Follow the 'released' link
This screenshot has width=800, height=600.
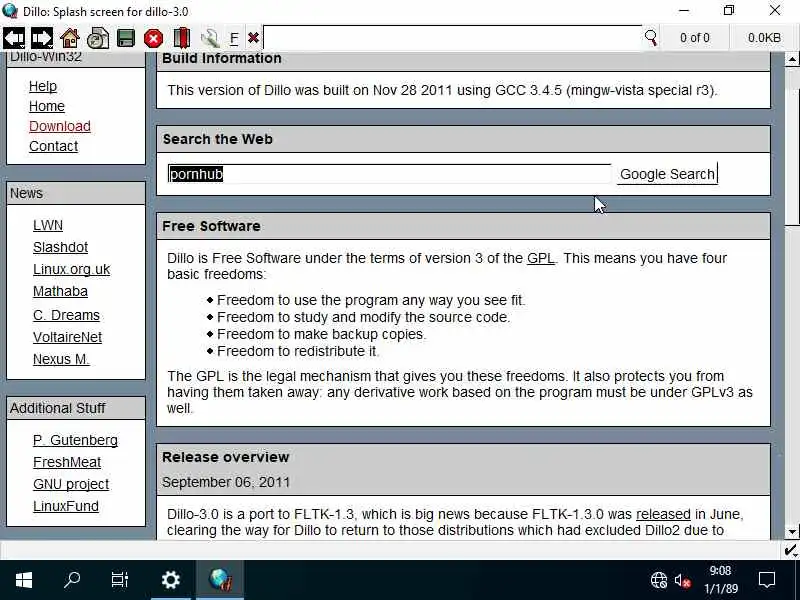pyautogui.click(x=663, y=514)
